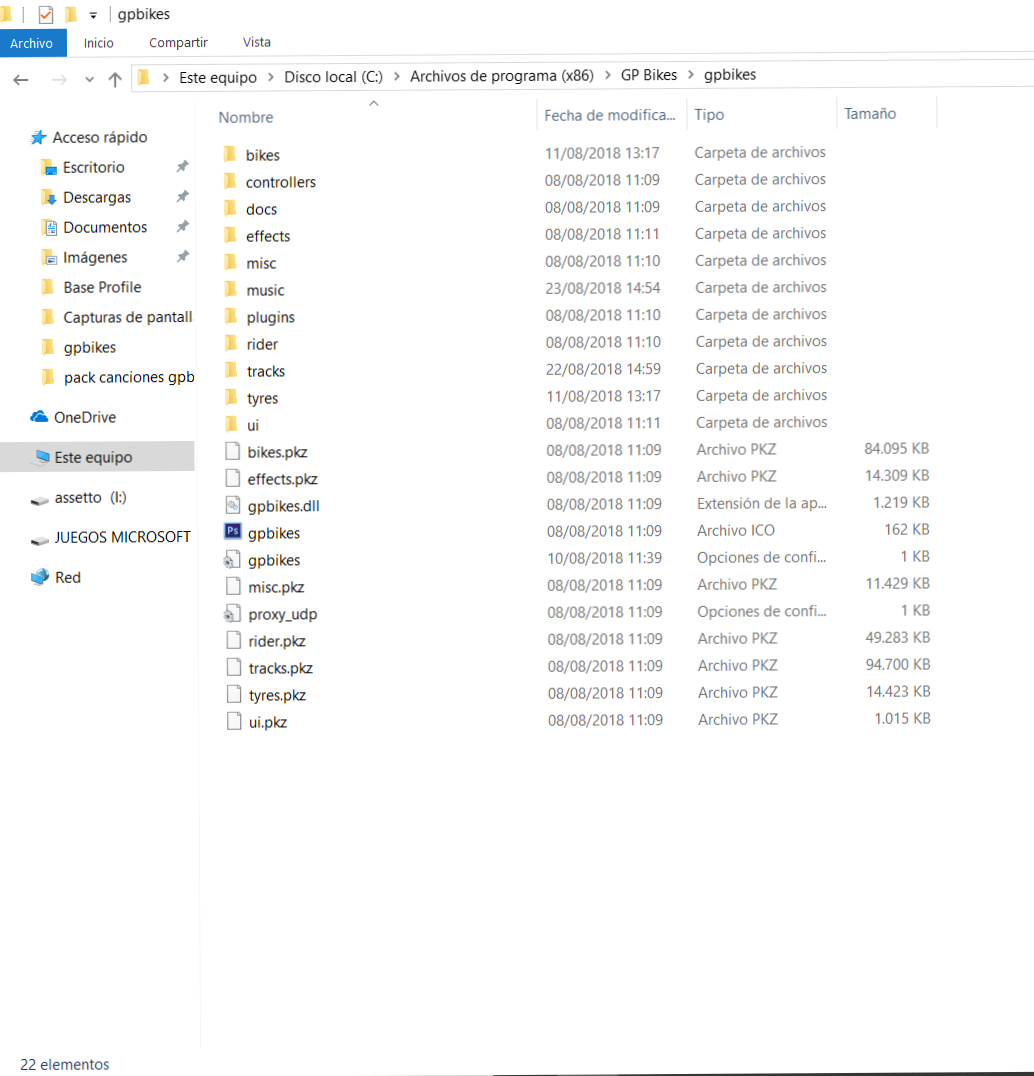Open the quick access toolbar dropdown arrow
This screenshot has width=1034, height=1076.
[x=93, y=15]
